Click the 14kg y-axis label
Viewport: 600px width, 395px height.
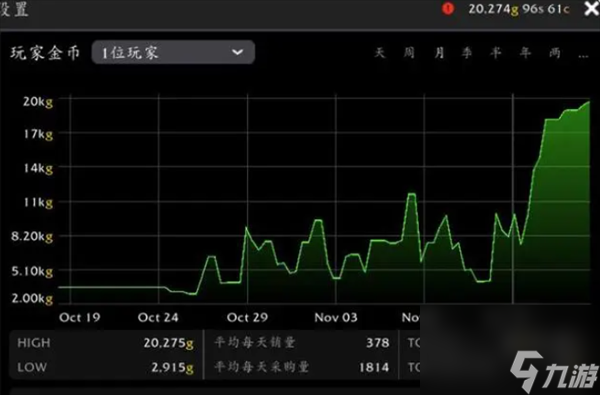[x=38, y=168]
